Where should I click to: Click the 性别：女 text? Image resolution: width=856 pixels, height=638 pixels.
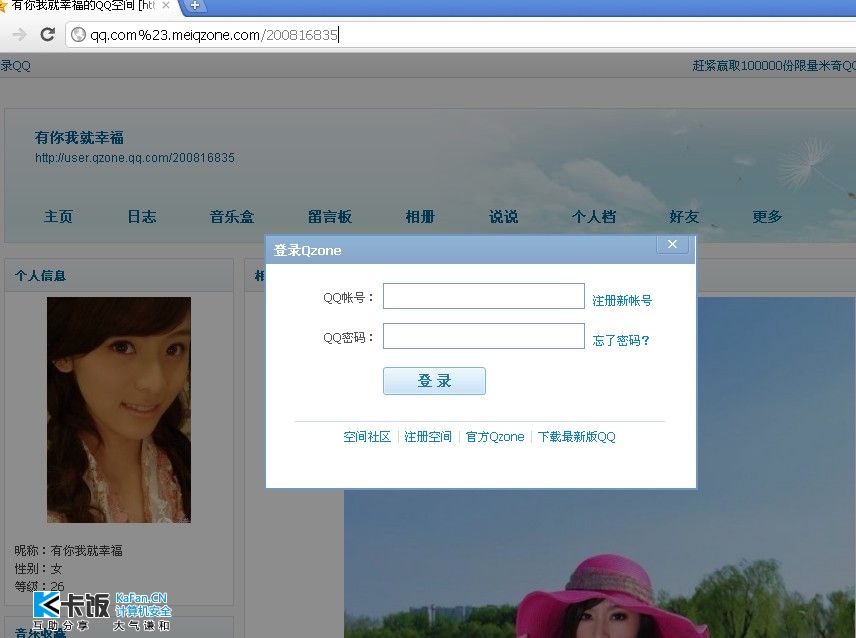click(38, 569)
